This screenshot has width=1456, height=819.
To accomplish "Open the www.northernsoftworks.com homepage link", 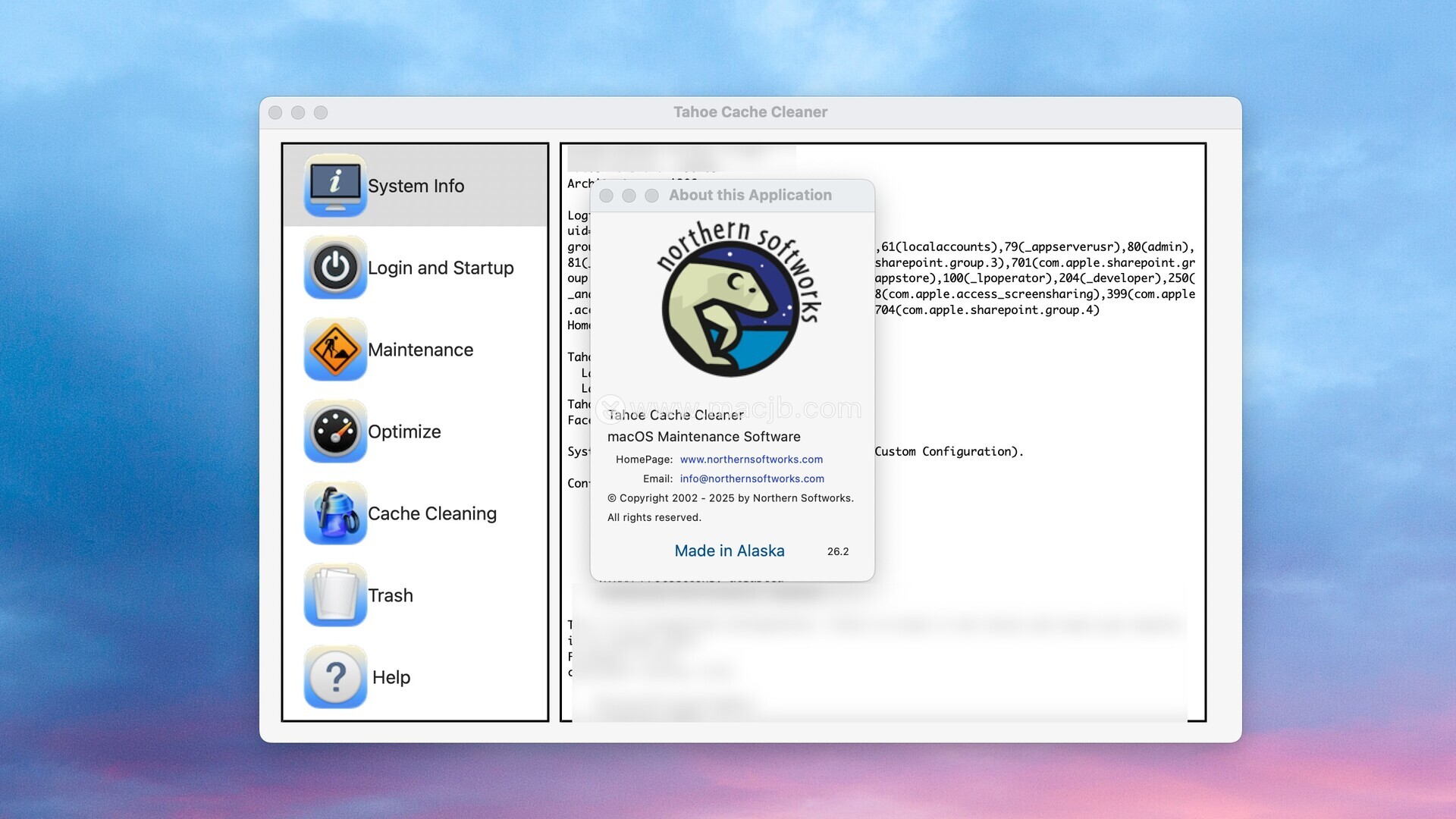I will tap(751, 460).
